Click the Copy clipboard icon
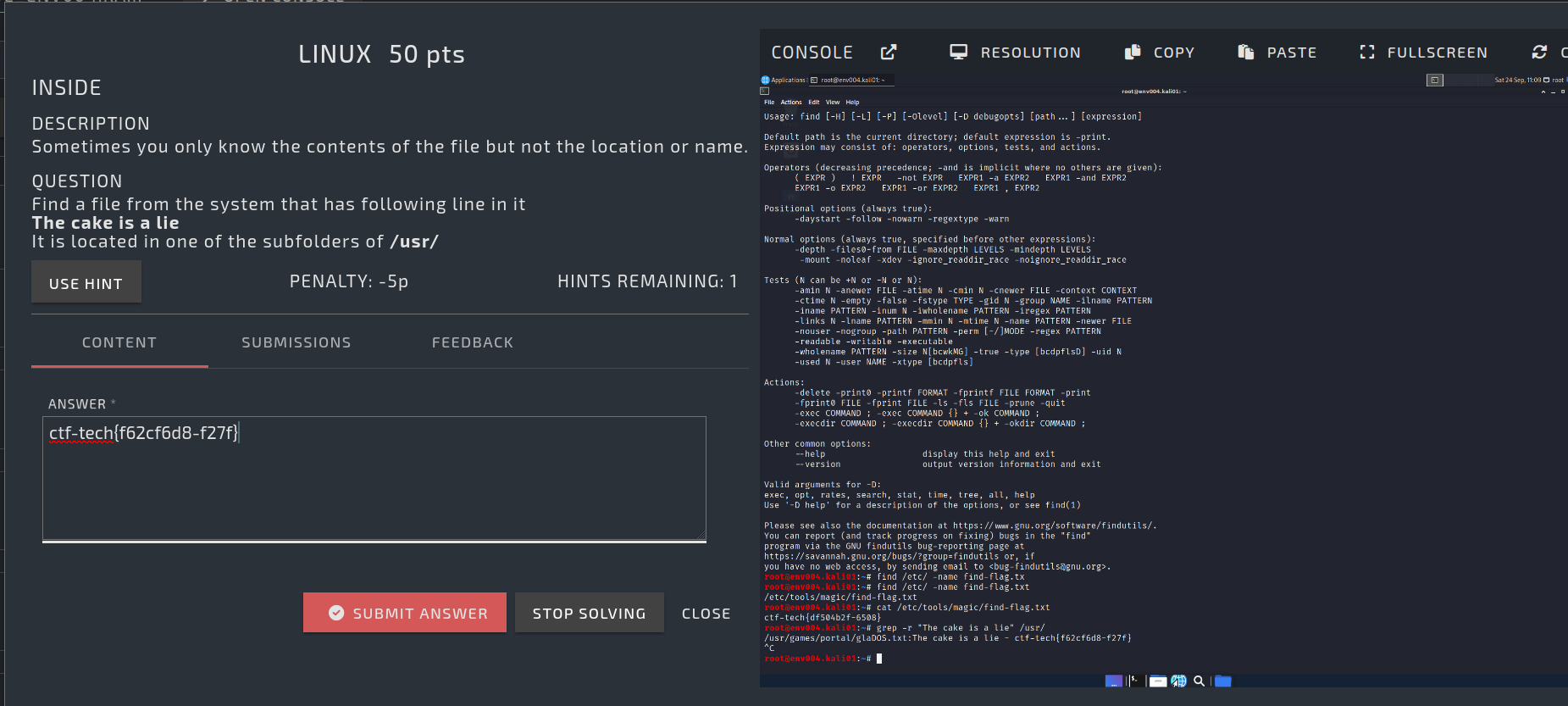 [x=1133, y=53]
